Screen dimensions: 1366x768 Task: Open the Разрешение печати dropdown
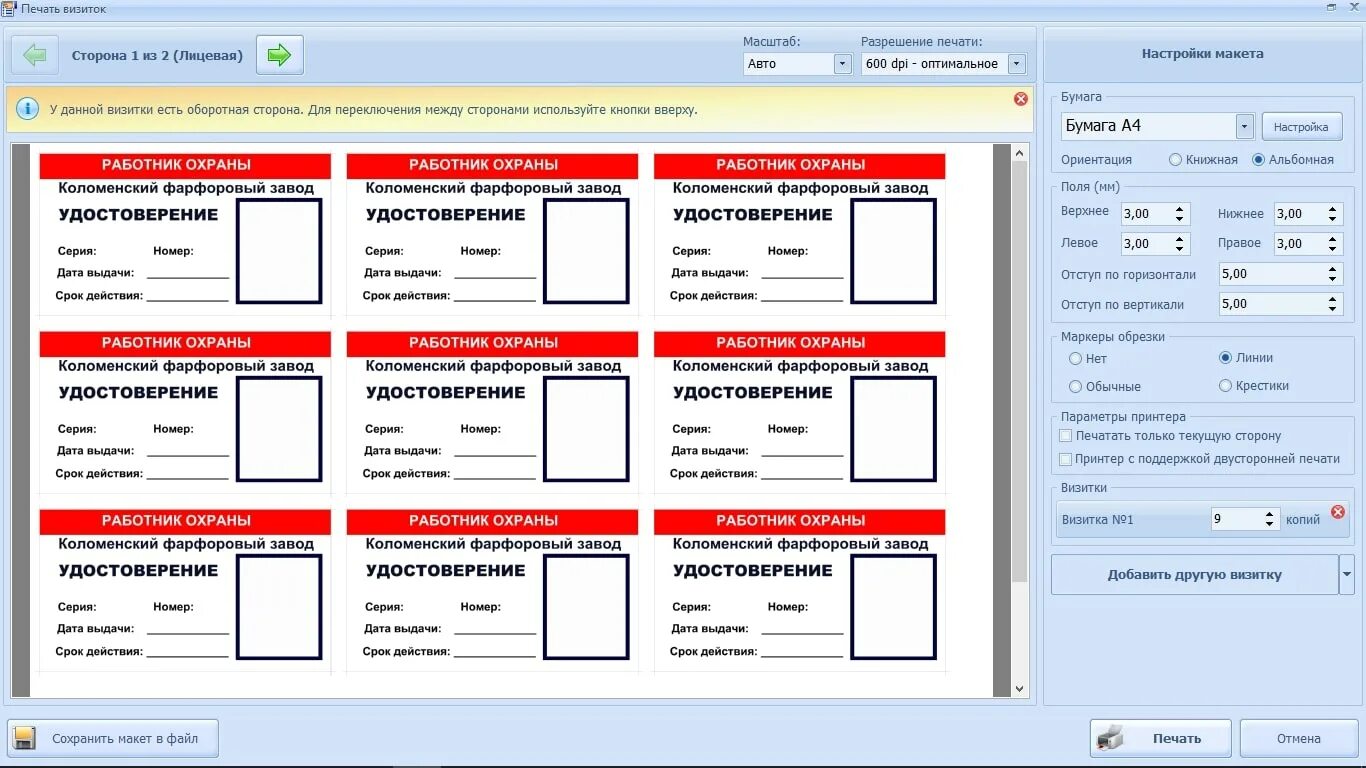(x=1017, y=64)
